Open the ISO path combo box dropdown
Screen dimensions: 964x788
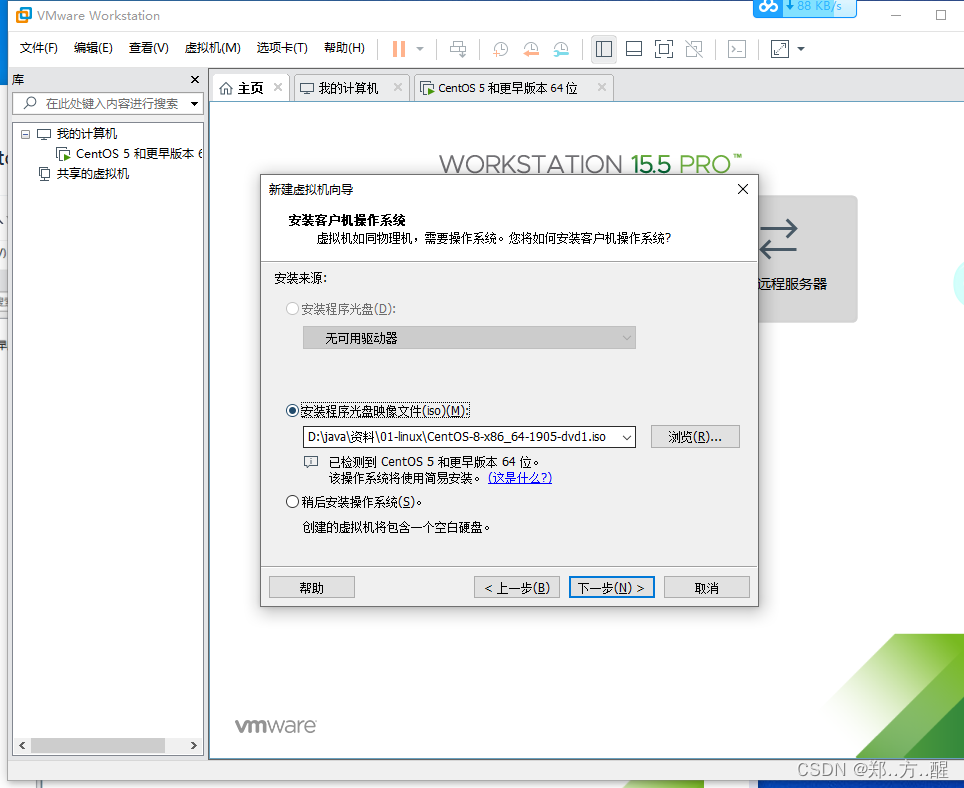coord(626,437)
